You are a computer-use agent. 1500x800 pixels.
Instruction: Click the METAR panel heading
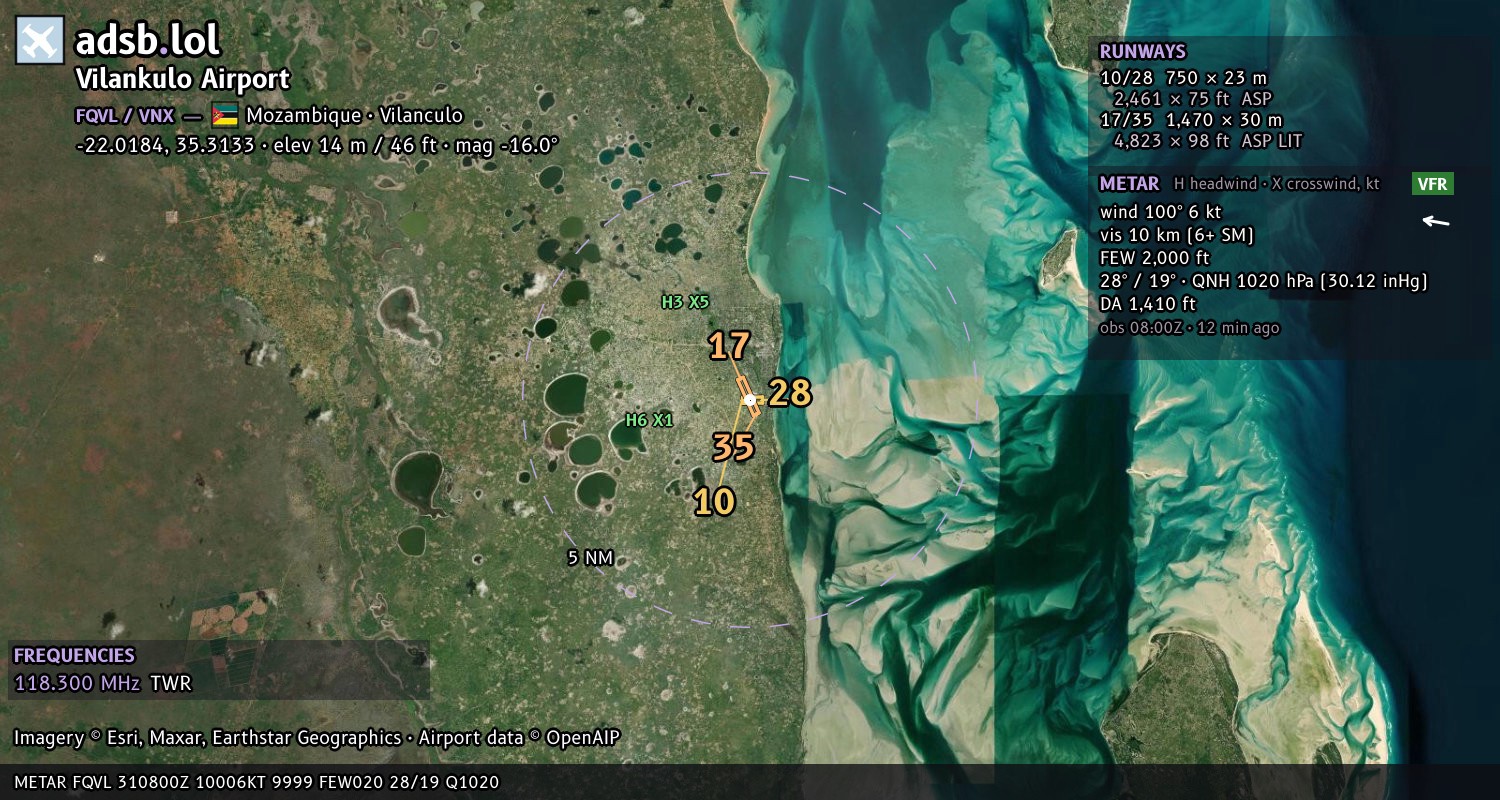[x=1129, y=184]
